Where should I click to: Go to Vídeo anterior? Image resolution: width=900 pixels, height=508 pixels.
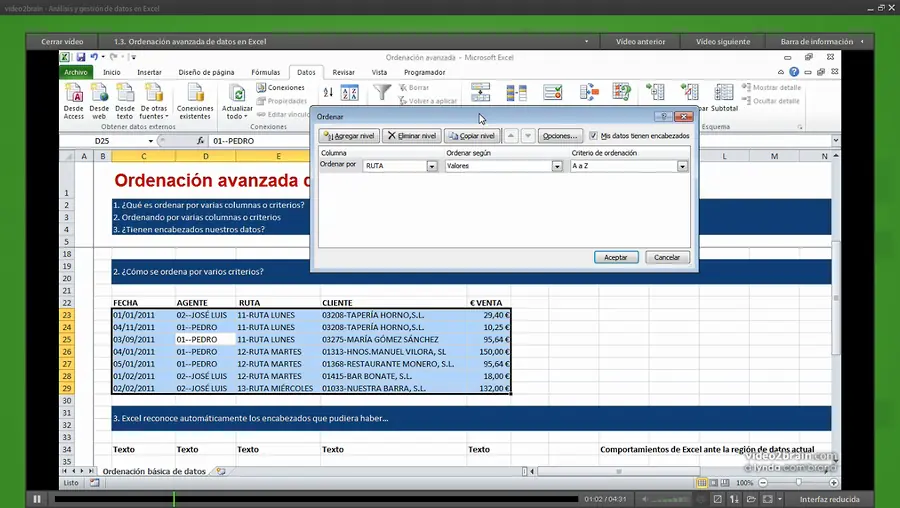click(x=641, y=41)
